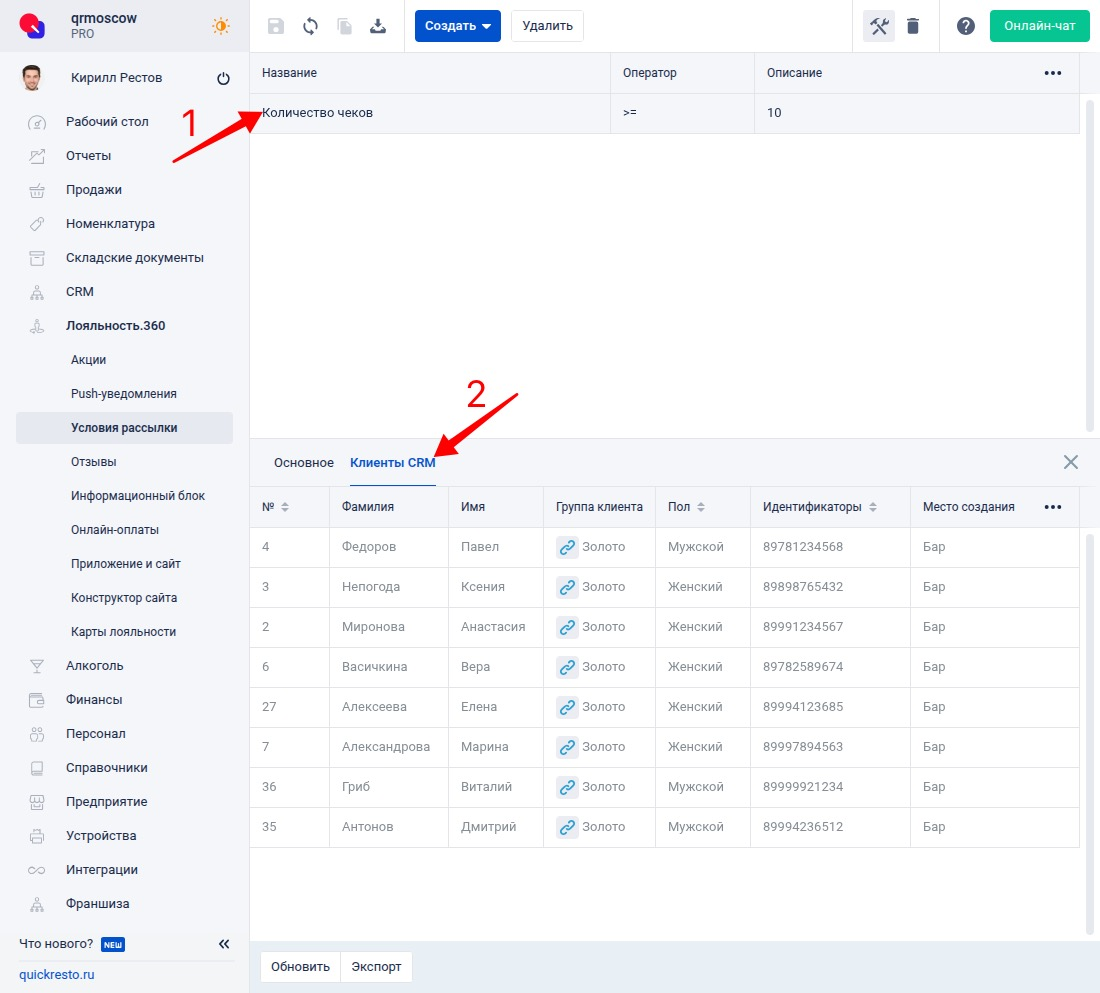
Task: Open Push-уведомления submenu item
Action: tap(123, 394)
